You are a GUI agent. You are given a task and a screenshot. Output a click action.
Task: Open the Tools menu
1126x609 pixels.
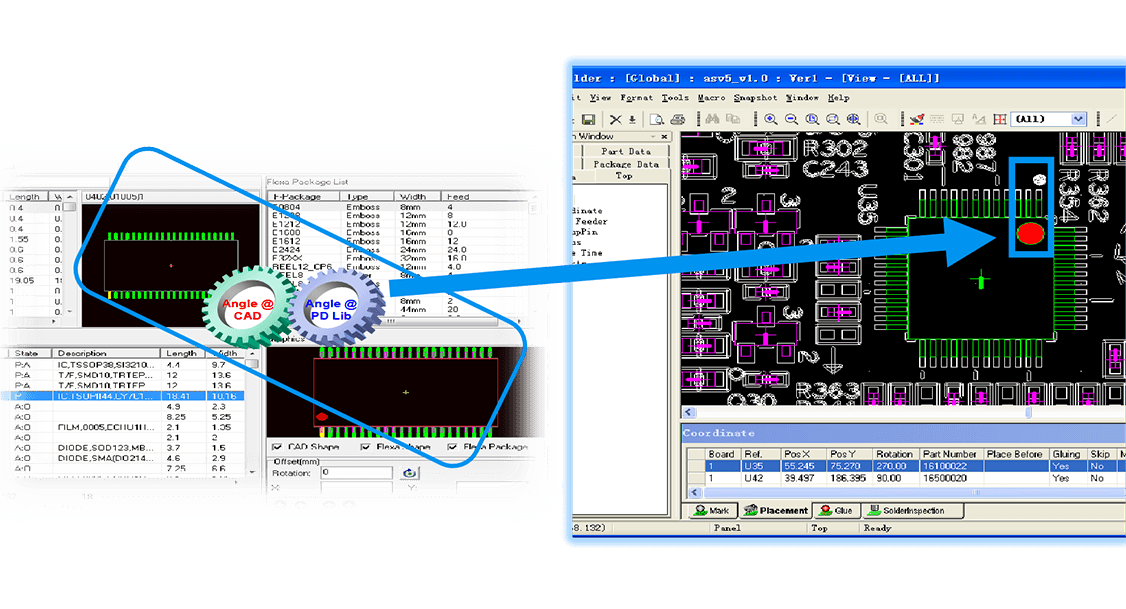click(675, 98)
